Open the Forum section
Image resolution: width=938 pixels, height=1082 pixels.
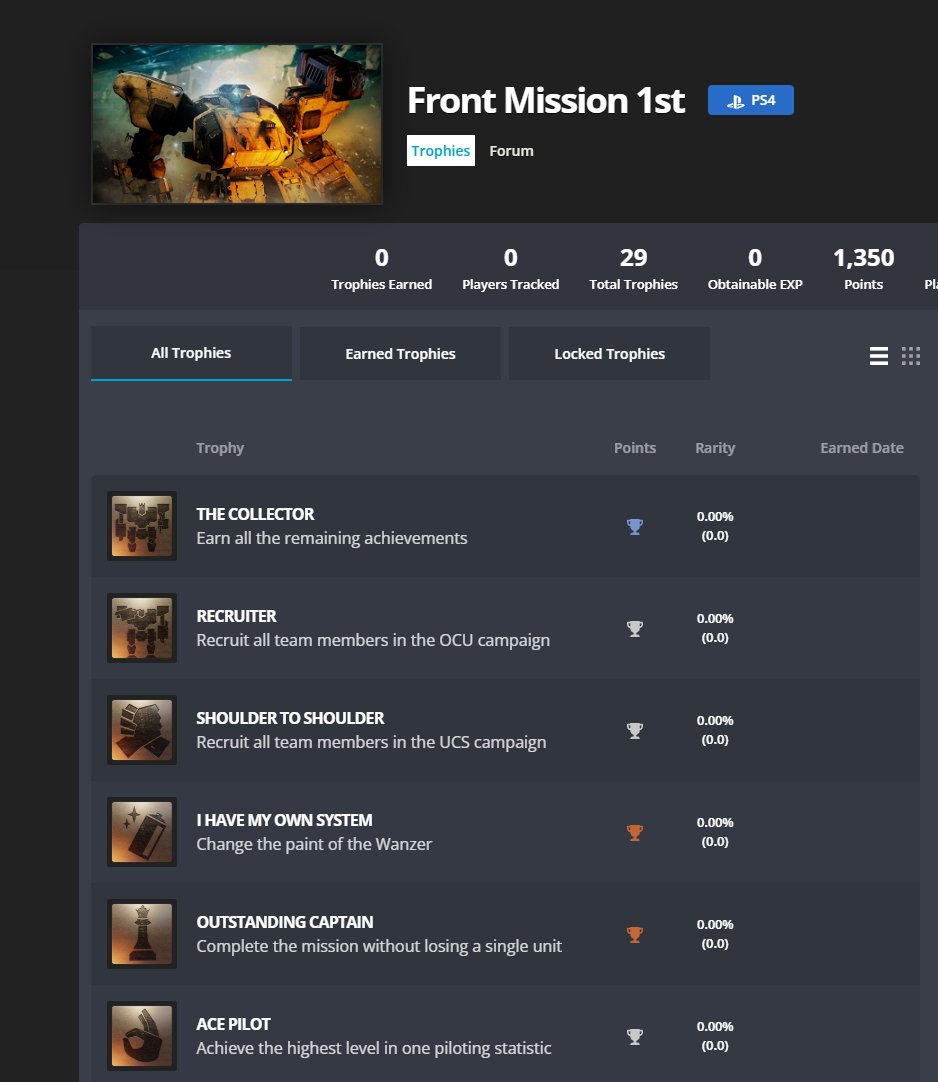[x=511, y=150]
